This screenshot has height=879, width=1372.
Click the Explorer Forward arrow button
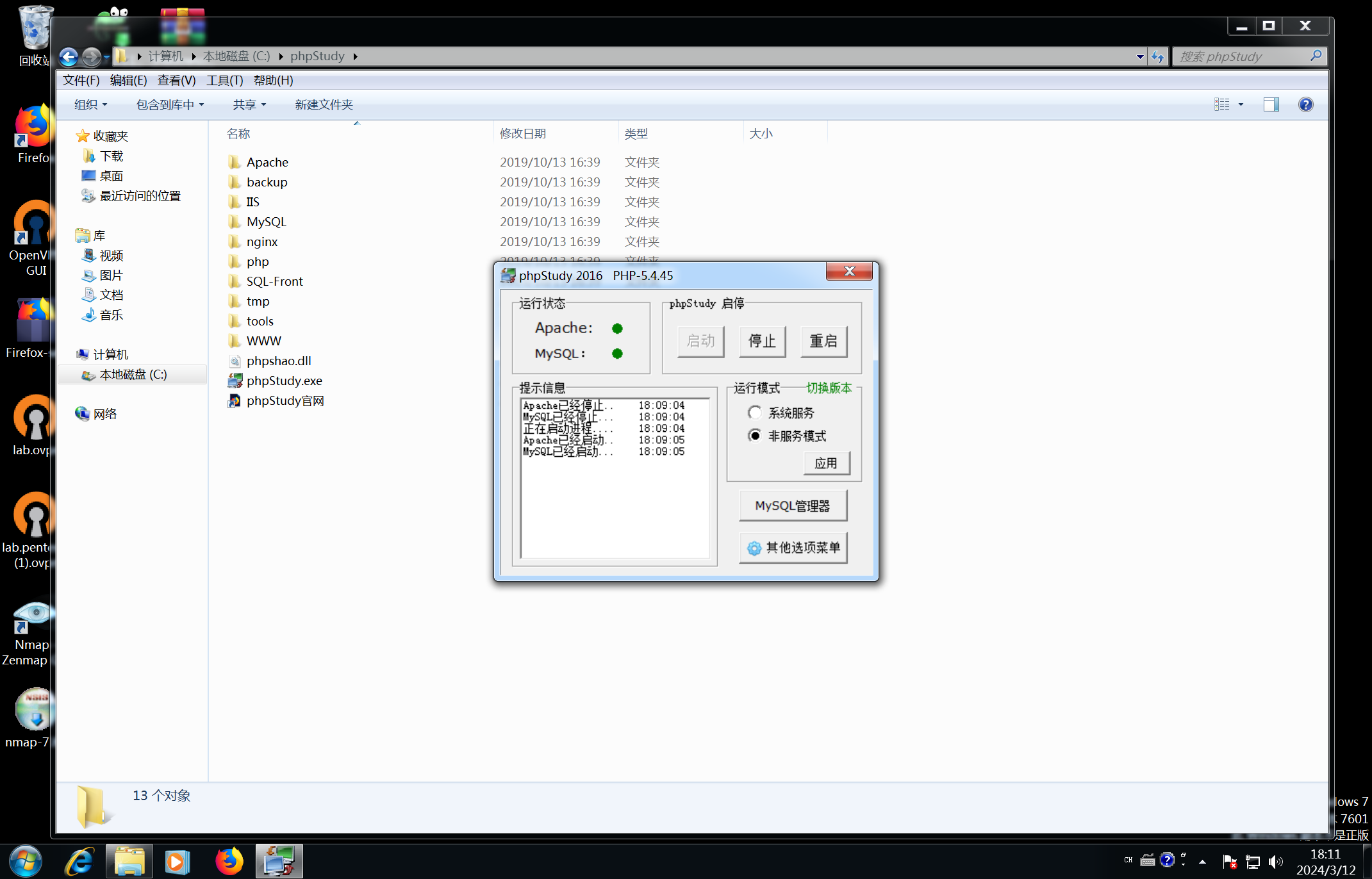91,56
